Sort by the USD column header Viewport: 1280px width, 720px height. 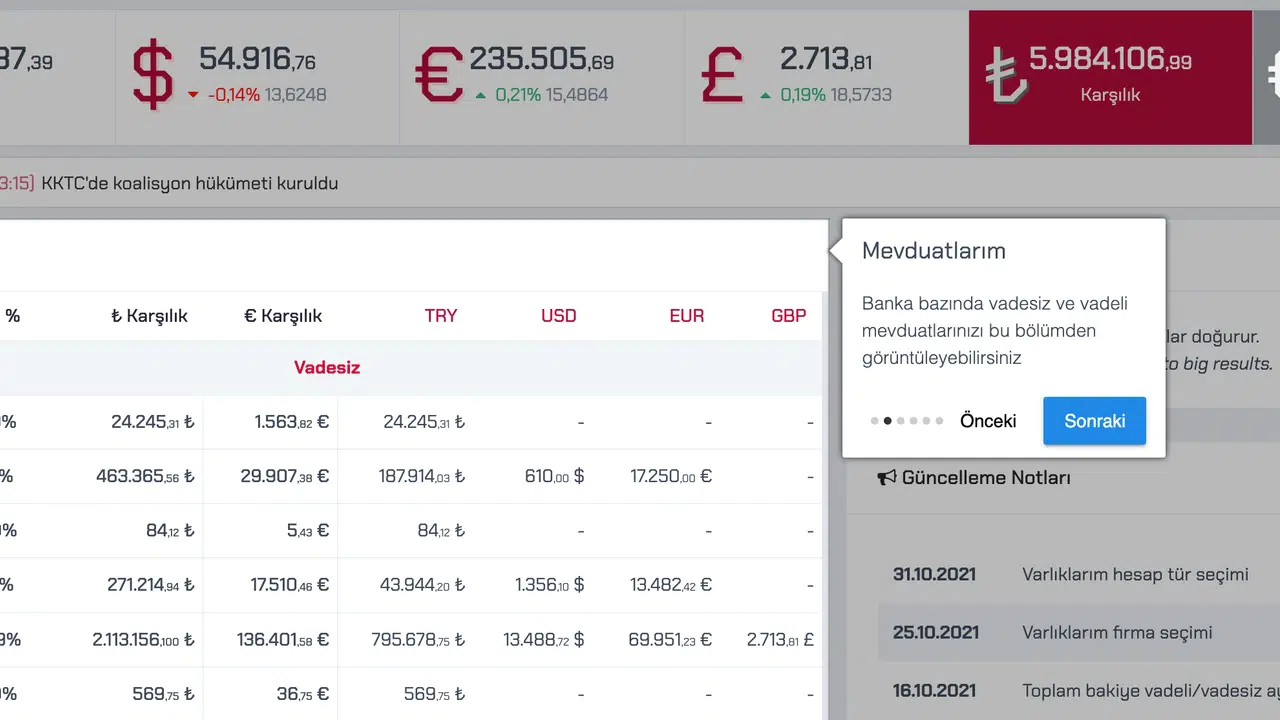tap(558, 316)
